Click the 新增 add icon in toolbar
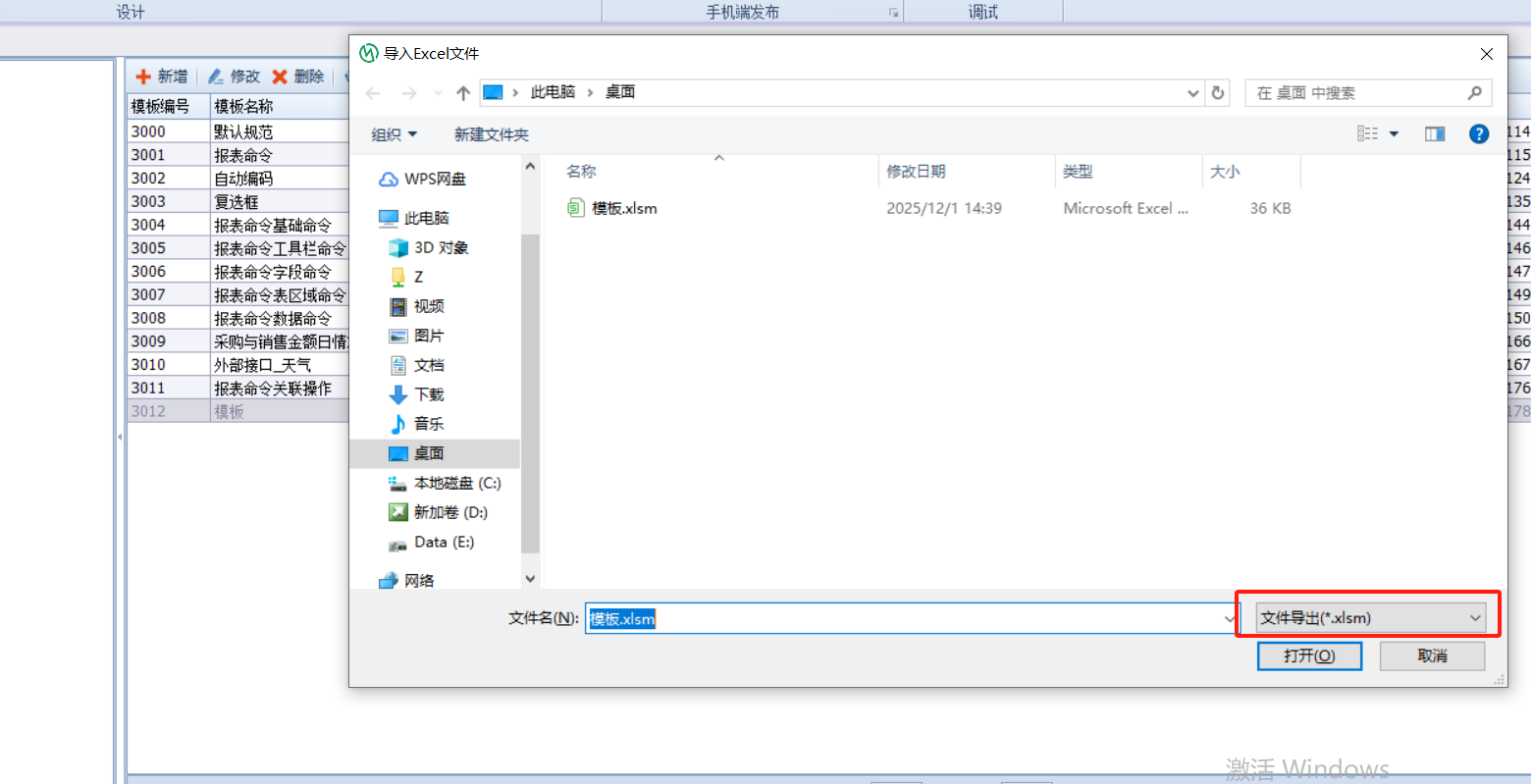 (x=143, y=77)
